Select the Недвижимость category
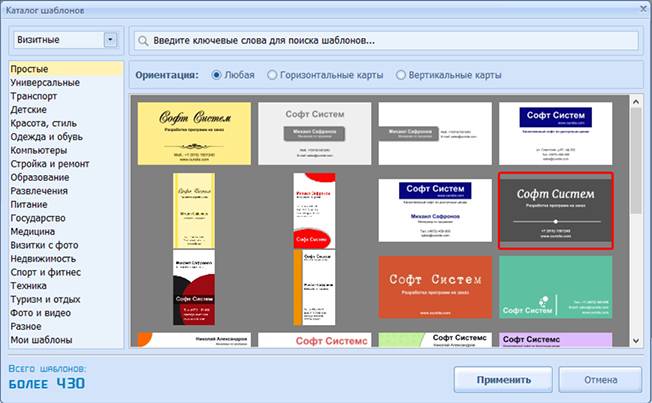This screenshot has width=652, height=403. 43,258
